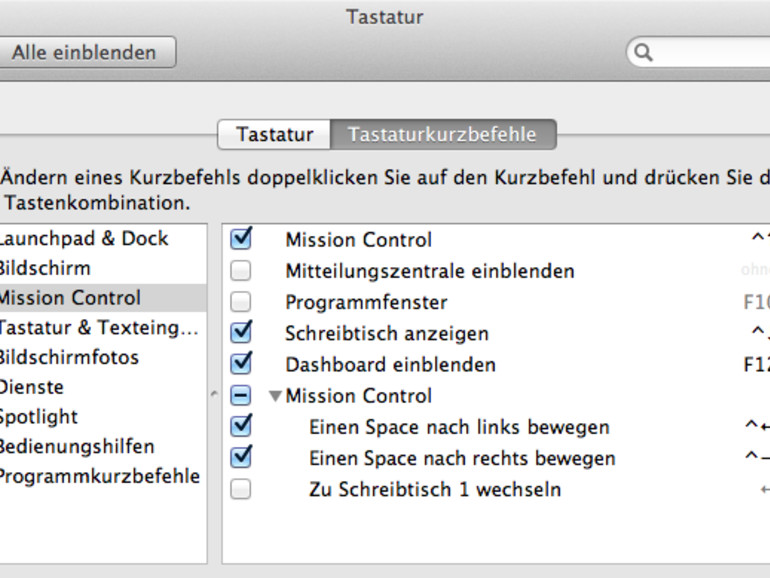Focus the search input field
The image size is (770, 578).
698,52
